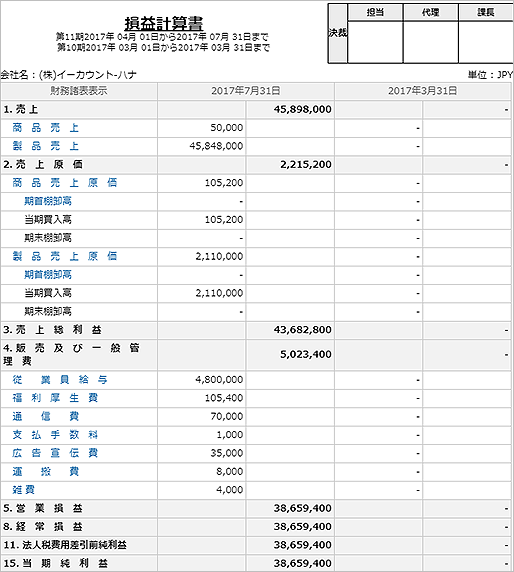Screen dimensions: 514x572
Task: Click the 4,800,000 salary amount
Action: (x=219, y=380)
